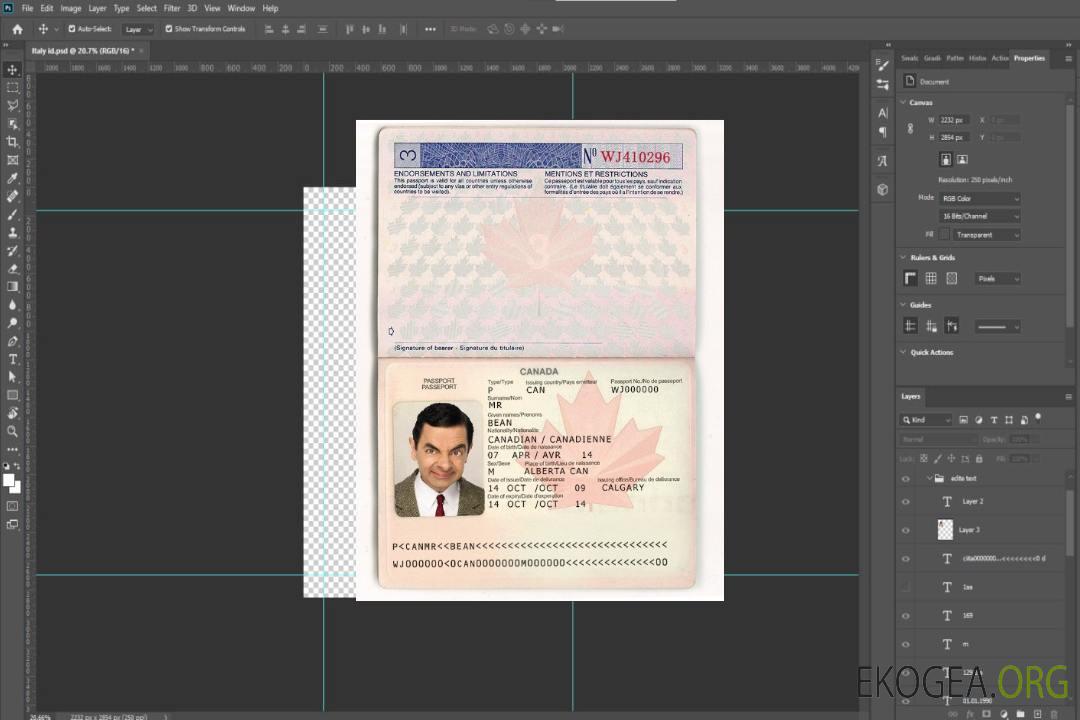Select the Crop tool
1080x720 pixels.
[12, 142]
